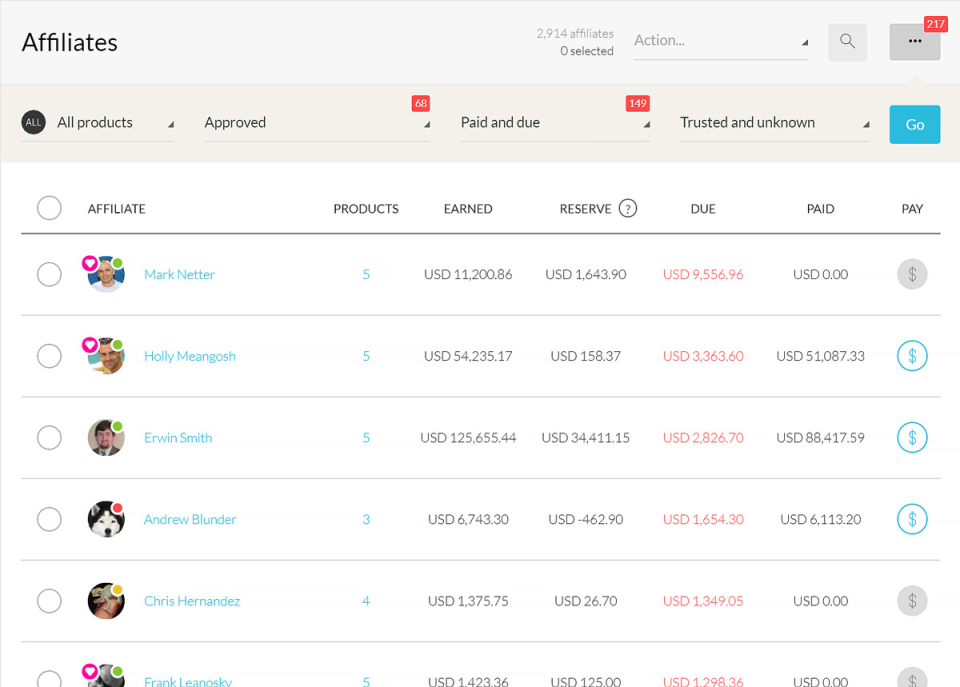This screenshot has width=960, height=687.
Task: Click Chris Hernandez's avatar thumbnail
Action: (x=106, y=601)
